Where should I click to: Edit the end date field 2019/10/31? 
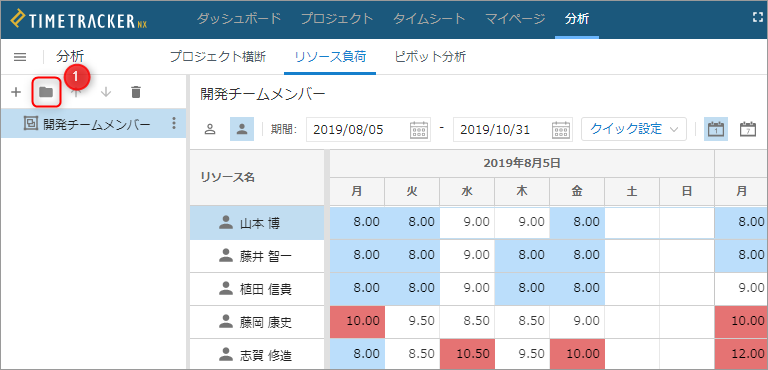click(x=513, y=130)
